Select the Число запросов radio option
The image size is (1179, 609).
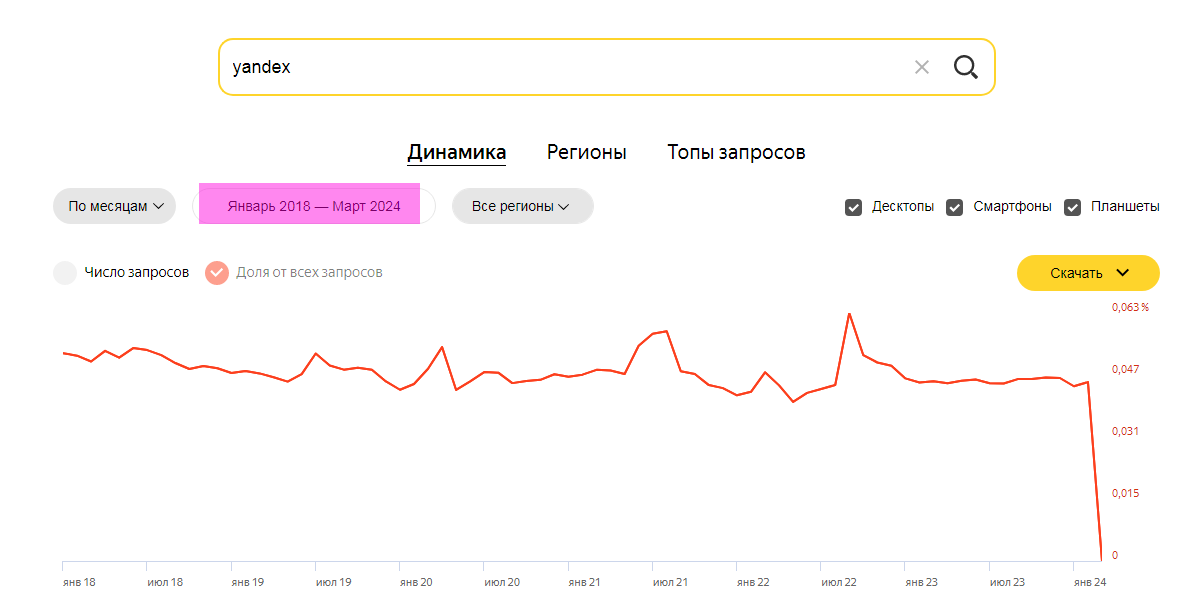65,273
